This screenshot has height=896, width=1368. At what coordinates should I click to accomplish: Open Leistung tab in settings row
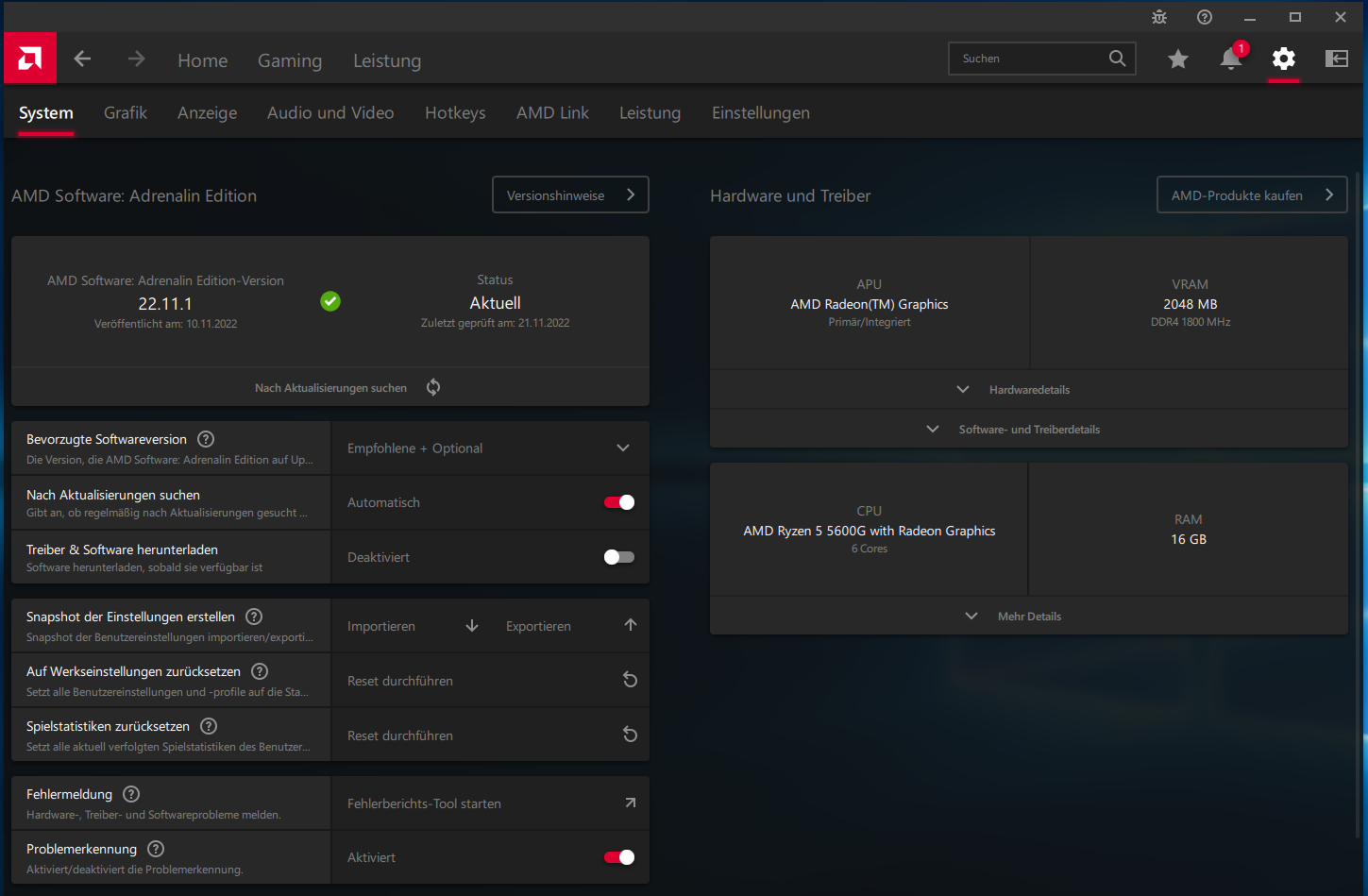click(x=650, y=112)
